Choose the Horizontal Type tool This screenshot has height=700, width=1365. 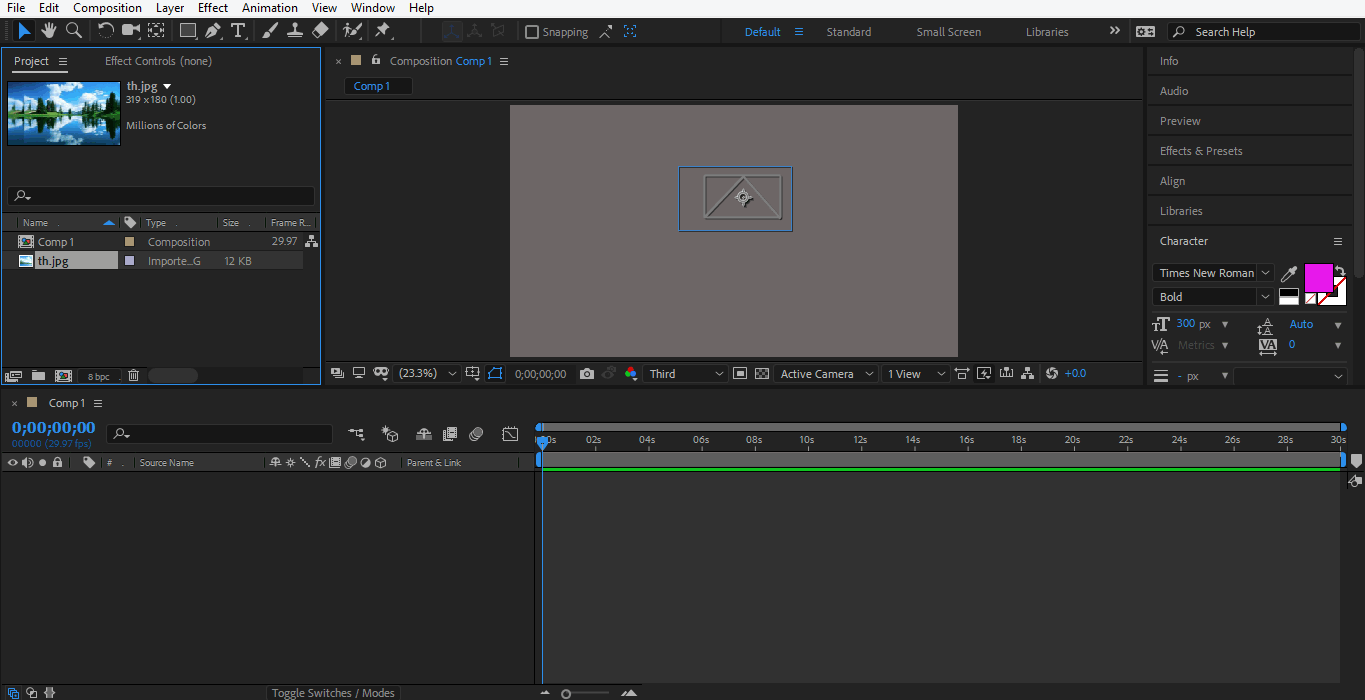[x=238, y=31]
